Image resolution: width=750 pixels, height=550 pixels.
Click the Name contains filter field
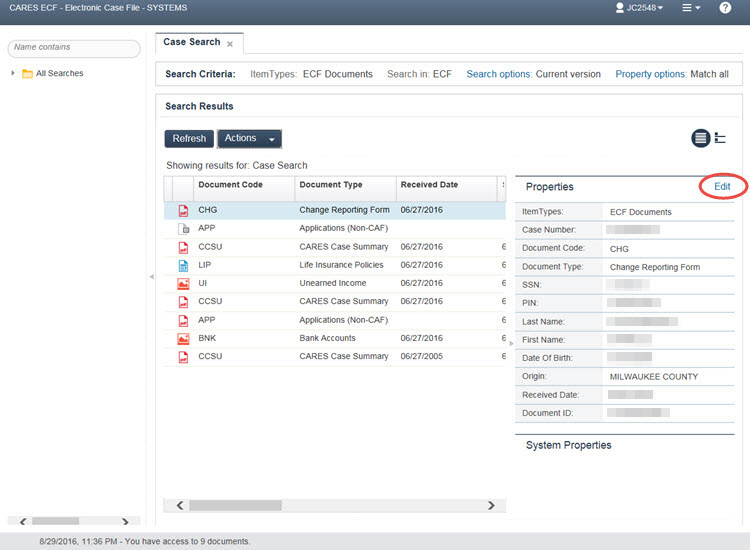(x=74, y=48)
